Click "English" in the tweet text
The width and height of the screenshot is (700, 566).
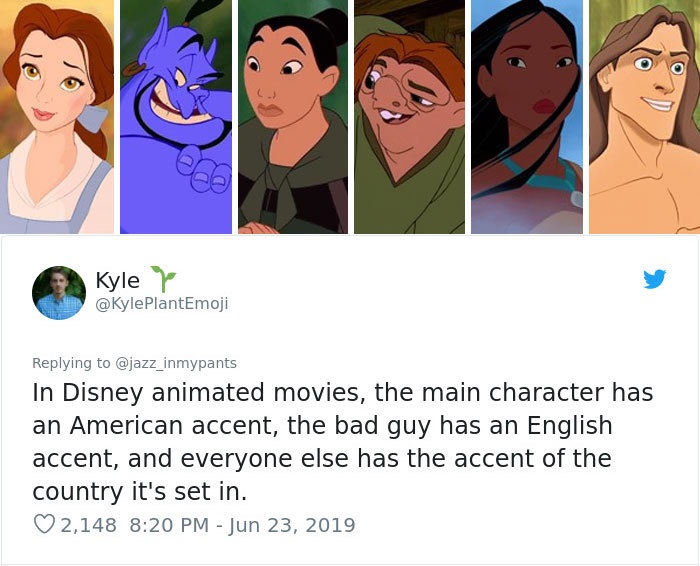563,425
